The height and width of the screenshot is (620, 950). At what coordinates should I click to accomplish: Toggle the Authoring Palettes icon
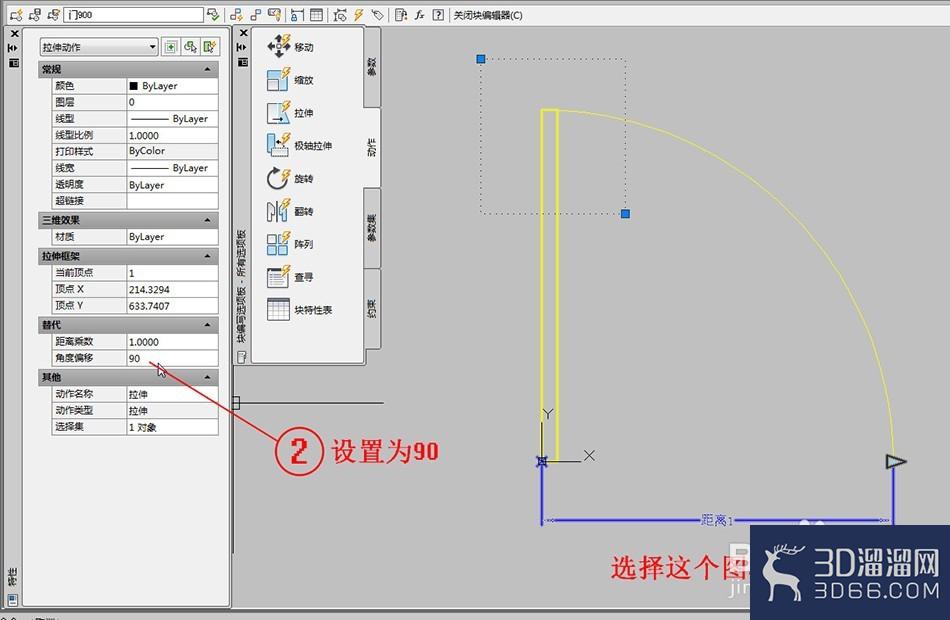click(x=400, y=15)
